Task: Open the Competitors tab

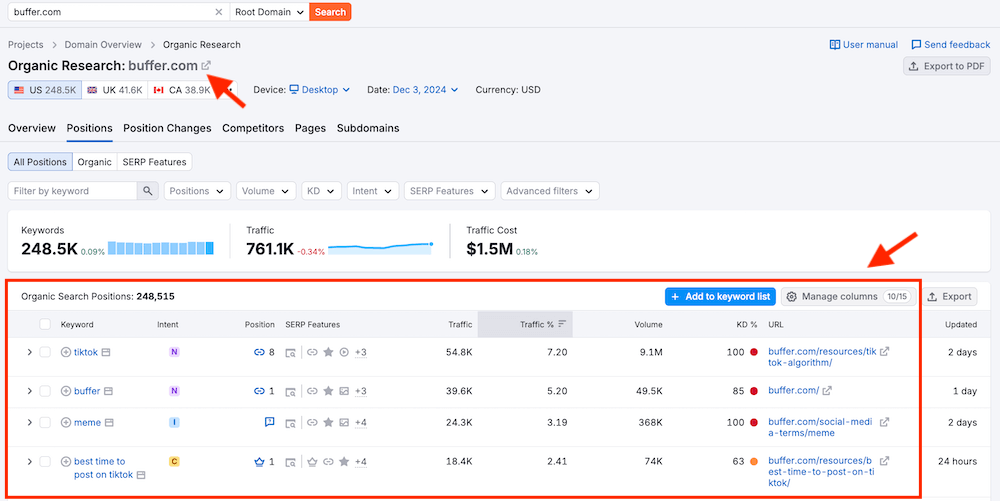Action: 253,128
